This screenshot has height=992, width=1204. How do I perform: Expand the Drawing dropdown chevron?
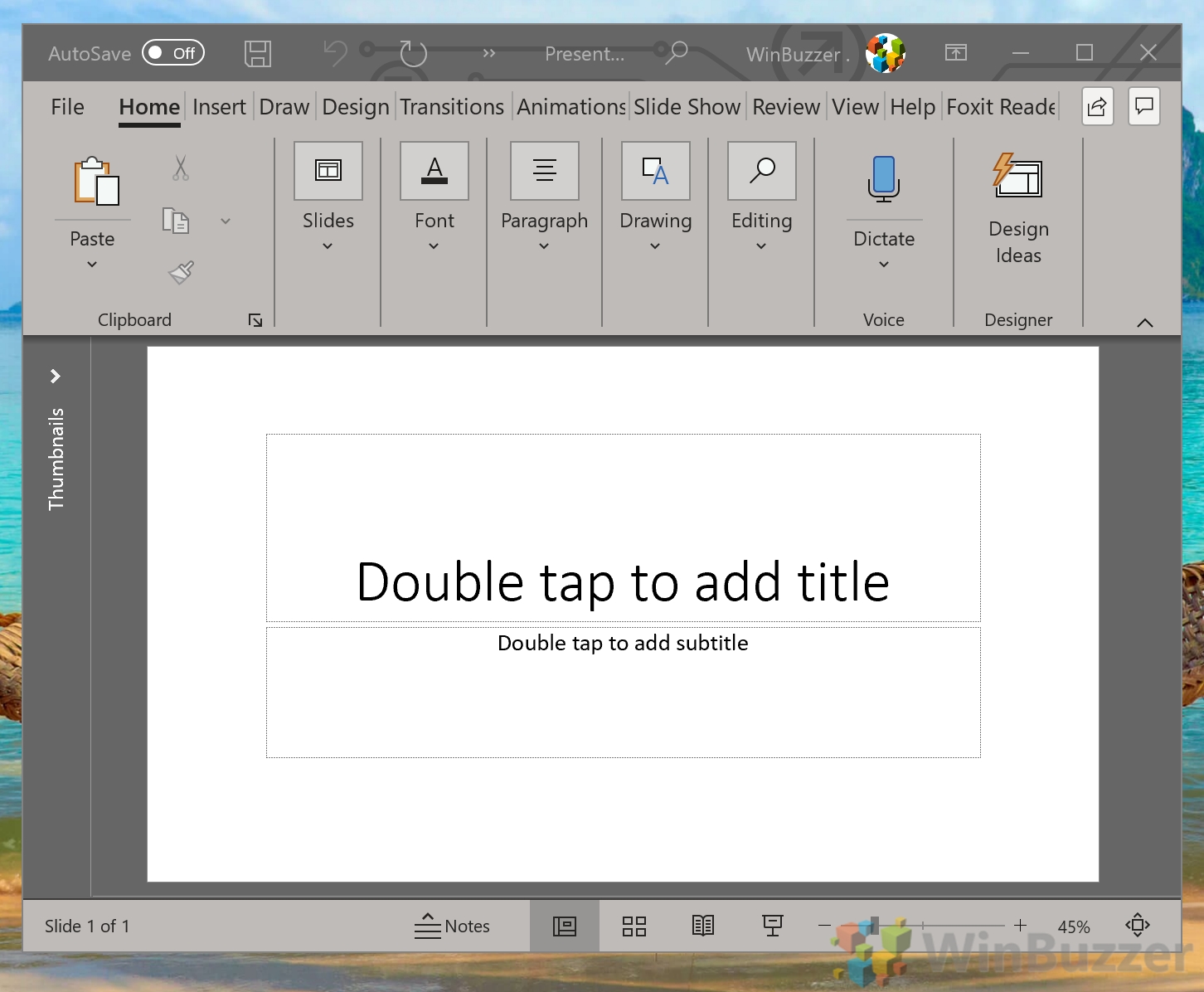point(655,246)
